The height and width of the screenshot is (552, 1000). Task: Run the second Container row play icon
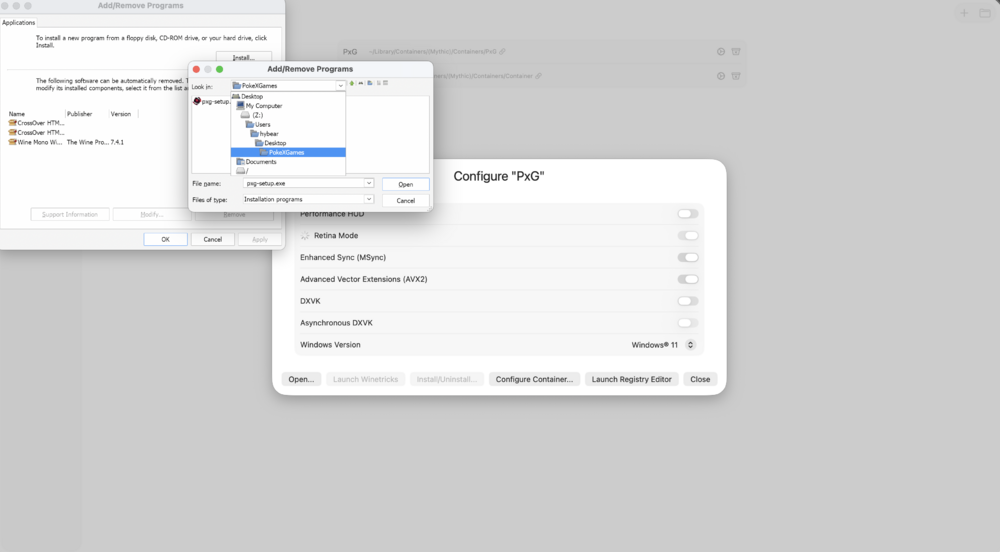tap(721, 76)
